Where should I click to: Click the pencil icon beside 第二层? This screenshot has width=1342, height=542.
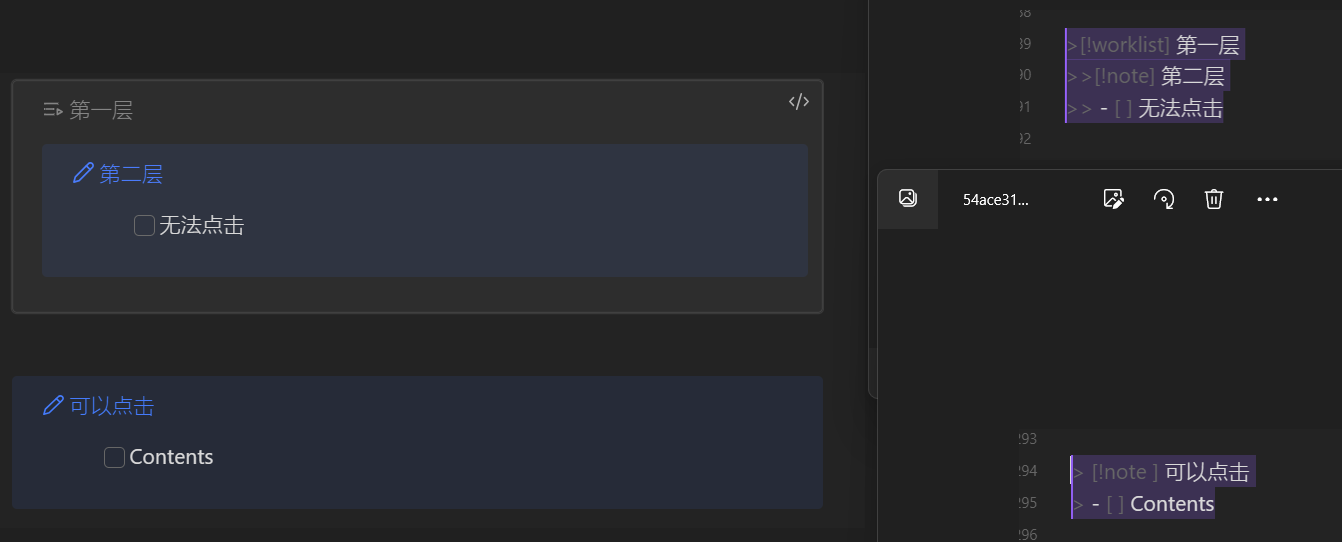tap(83, 174)
